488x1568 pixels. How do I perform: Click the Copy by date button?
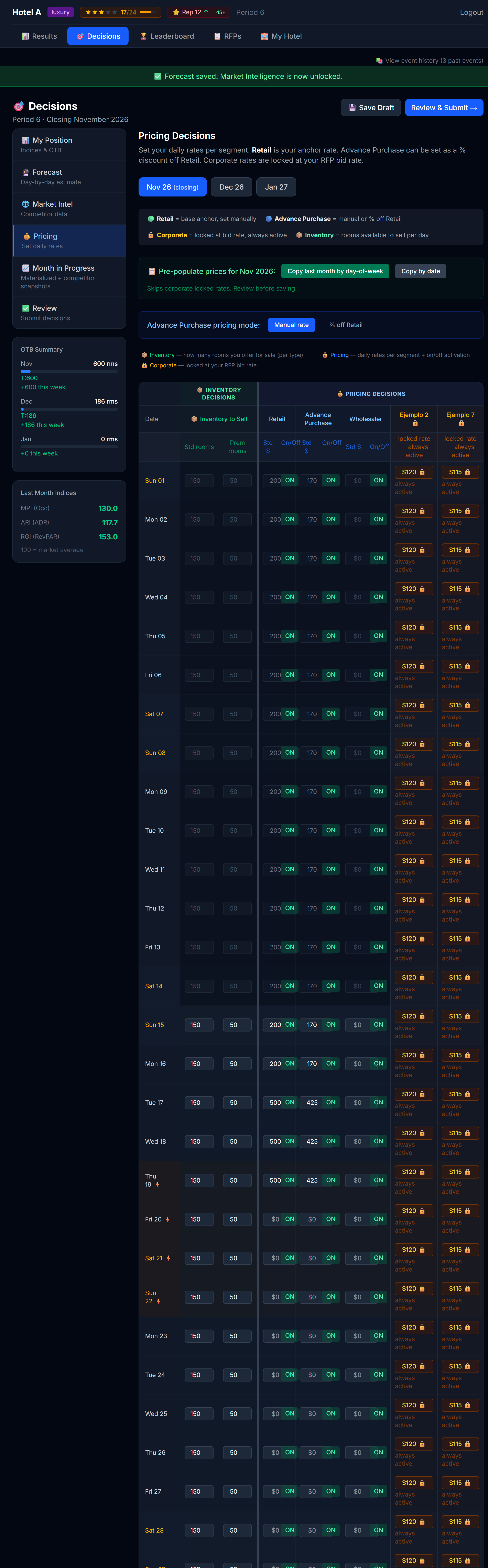[420, 271]
